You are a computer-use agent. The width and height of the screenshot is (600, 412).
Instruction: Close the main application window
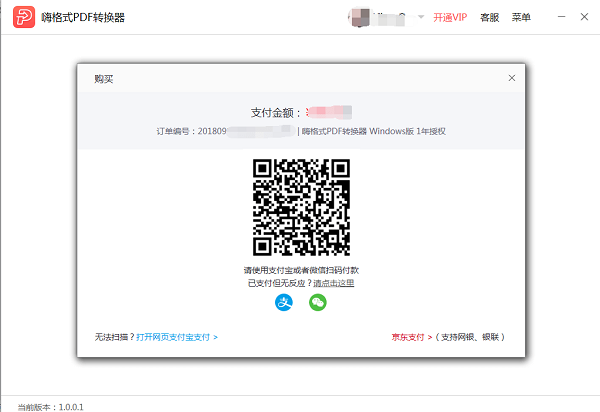point(584,17)
